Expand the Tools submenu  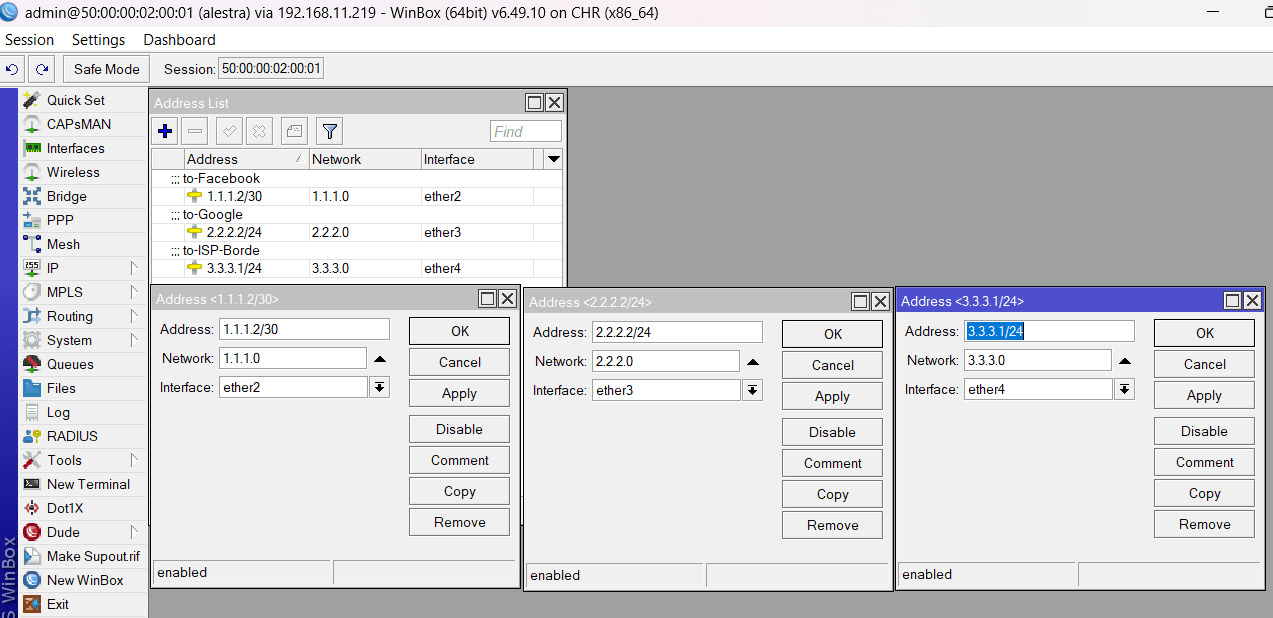134,460
